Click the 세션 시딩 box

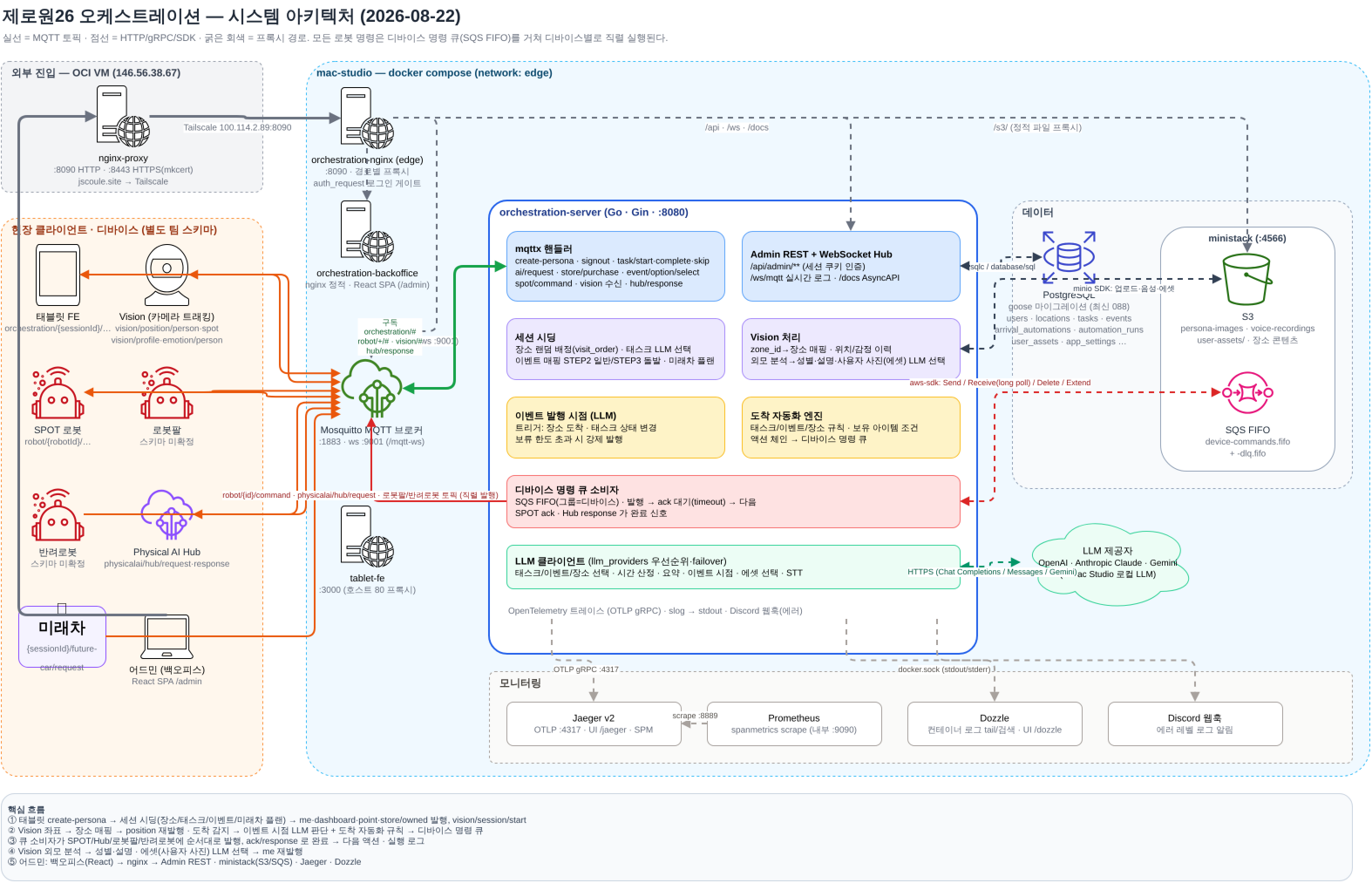[x=615, y=349]
